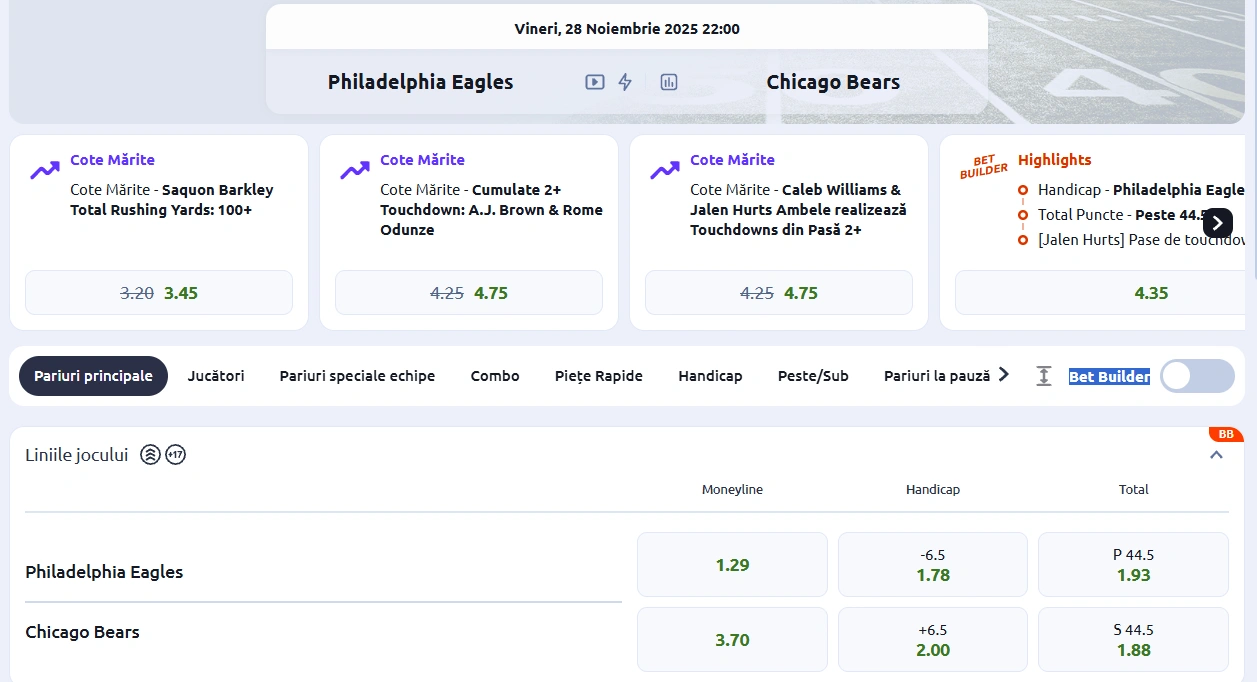Click the boosted odds icon on the A.J. Brown card

[353, 169]
